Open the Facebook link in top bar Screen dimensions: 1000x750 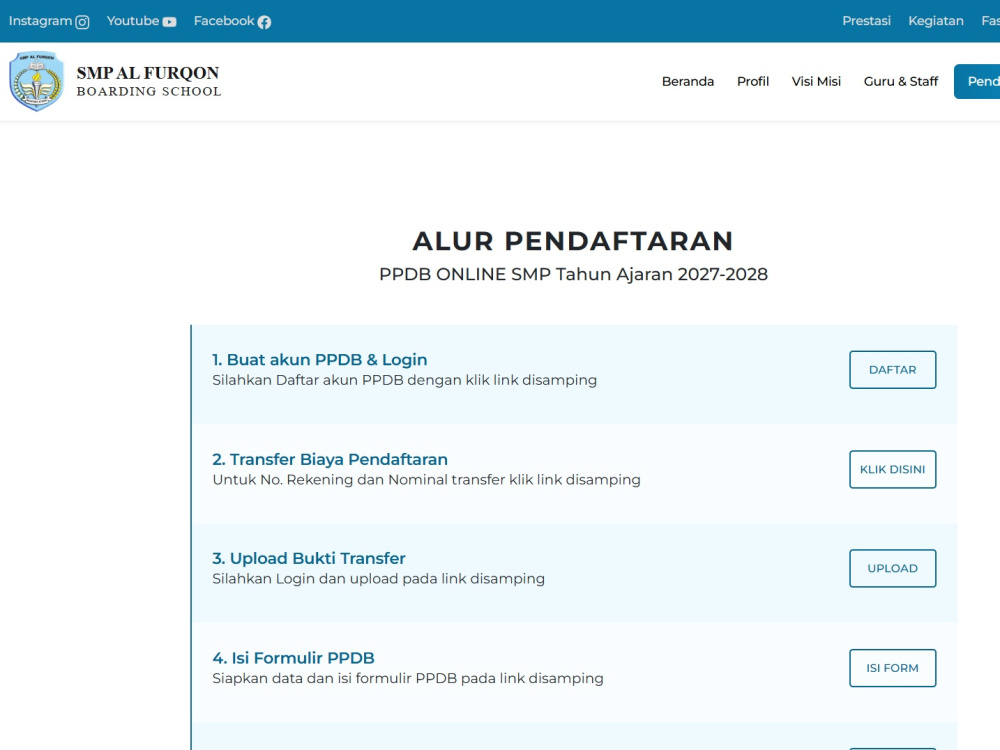pos(232,21)
